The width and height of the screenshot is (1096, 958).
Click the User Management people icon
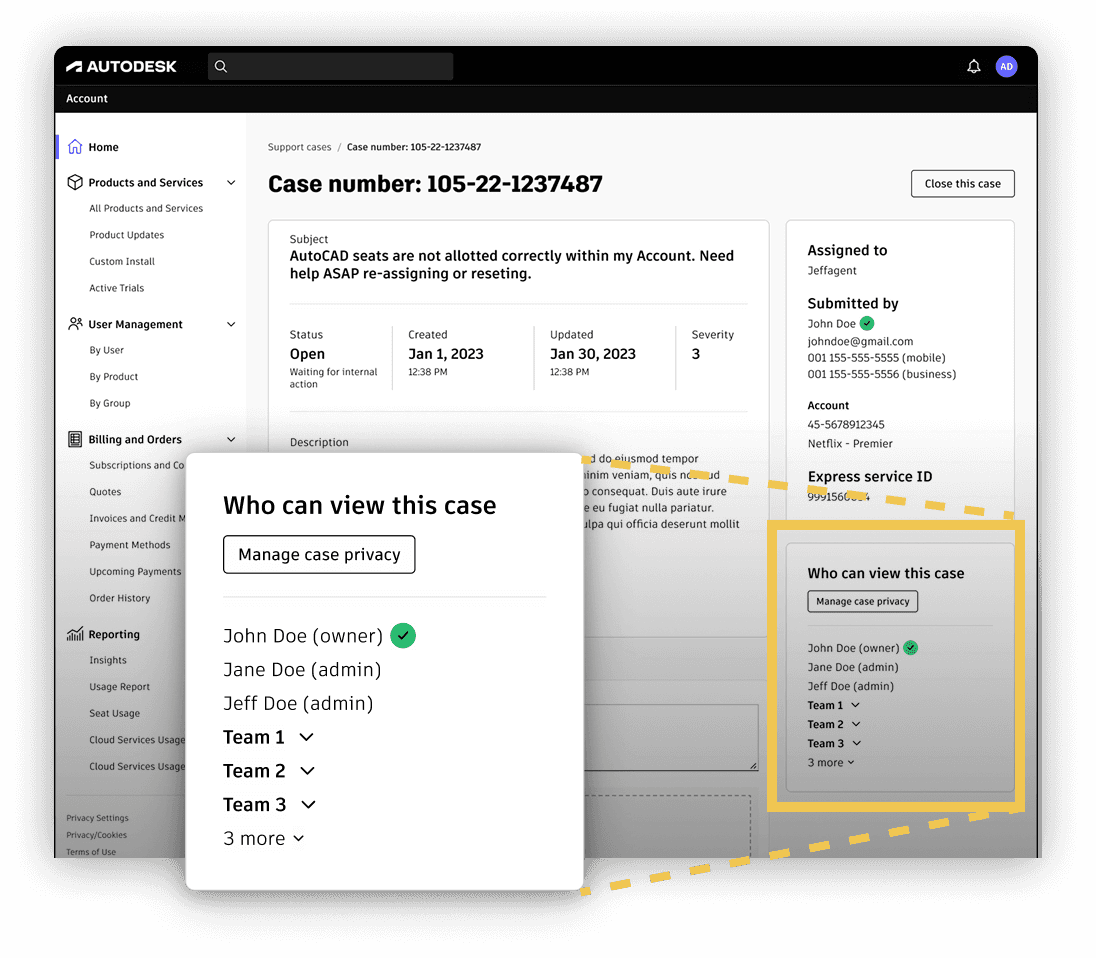(75, 324)
